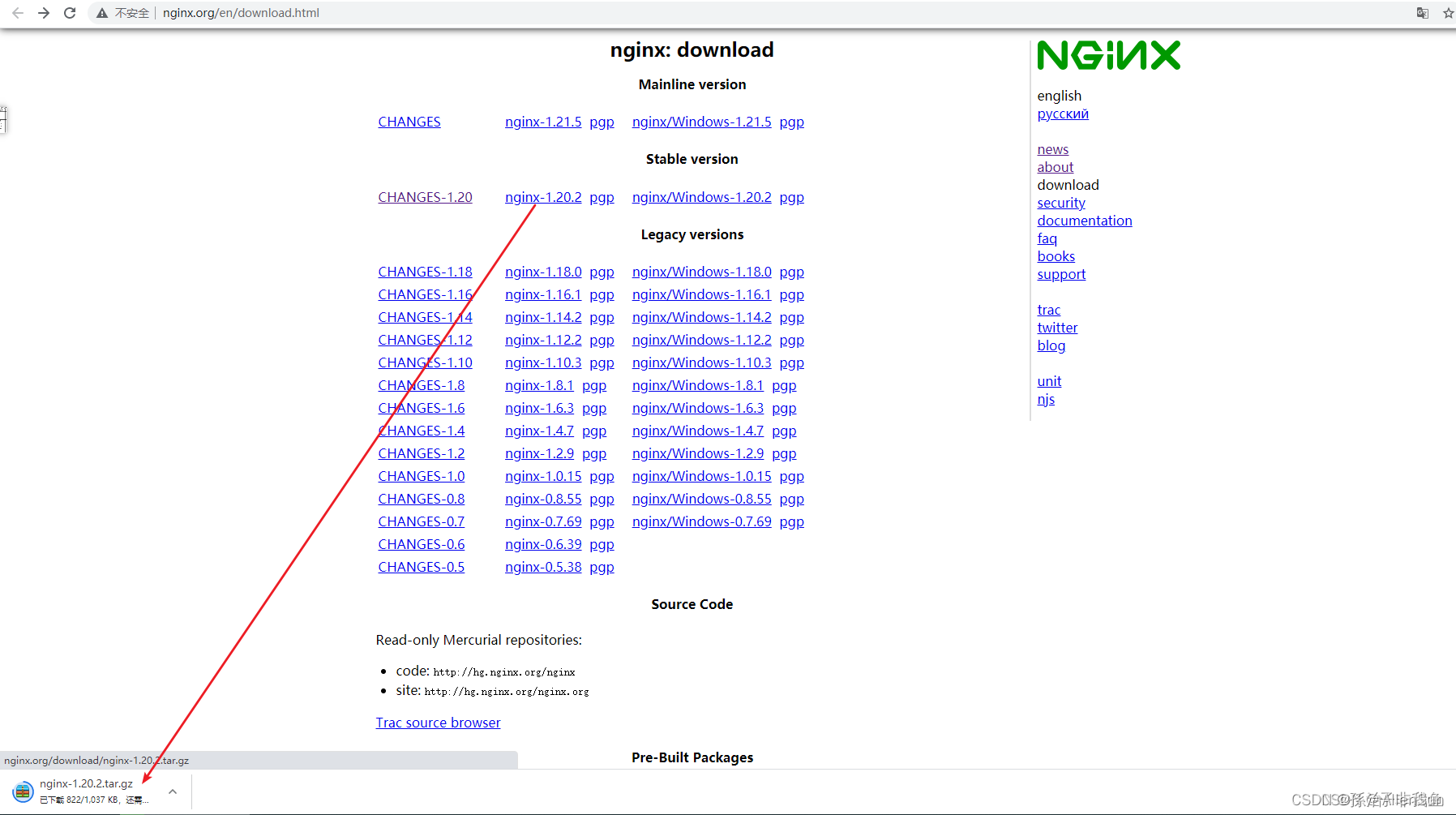Open CHANGES-1.2 link

pos(421,453)
